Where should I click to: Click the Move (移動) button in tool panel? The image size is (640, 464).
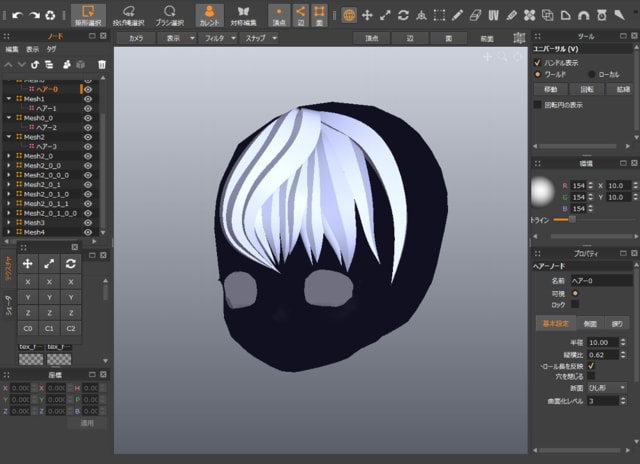point(551,89)
